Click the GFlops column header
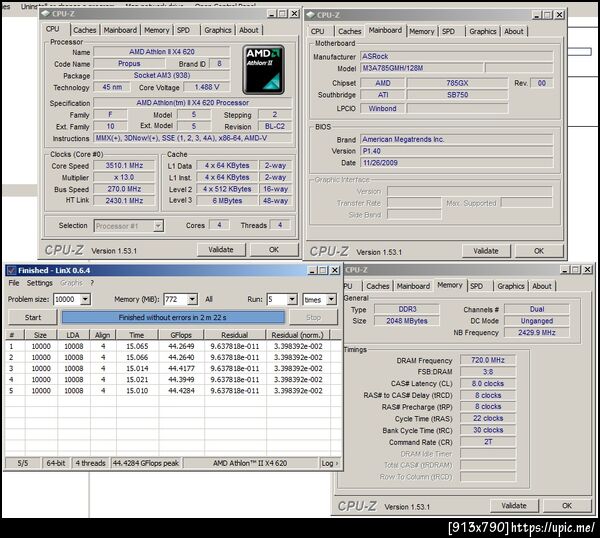 [181, 335]
